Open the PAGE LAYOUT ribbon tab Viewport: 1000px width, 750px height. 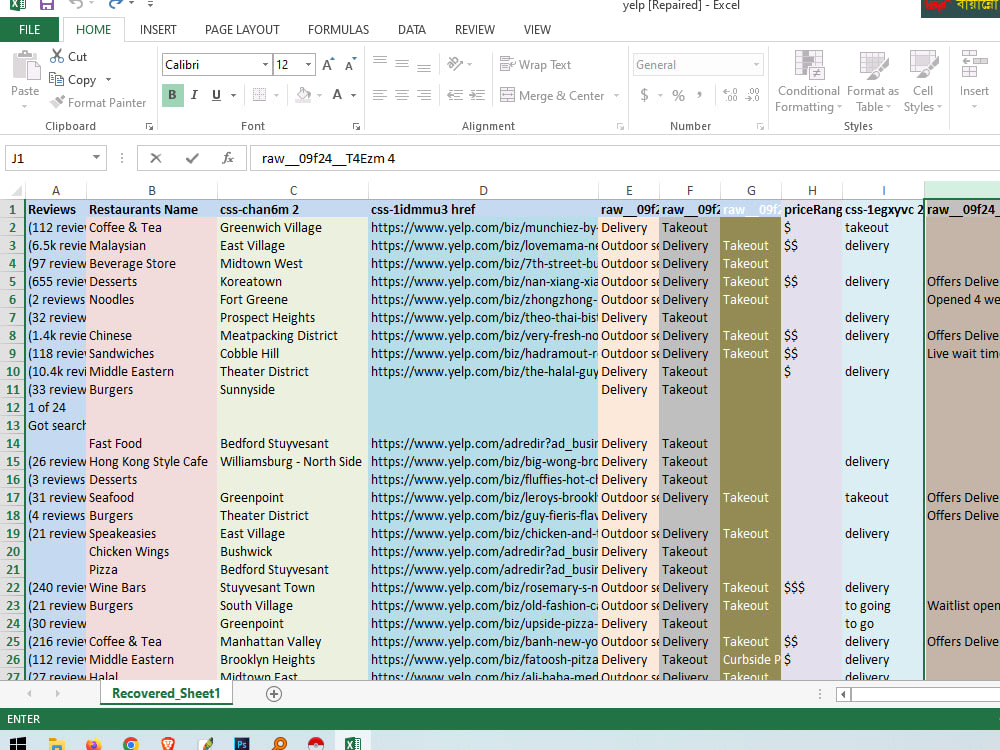point(242,29)
